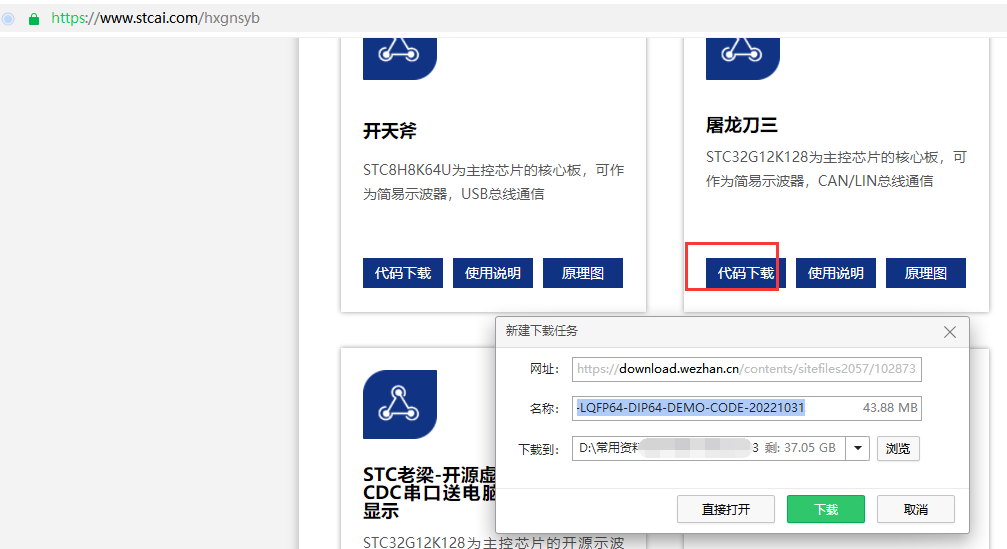1007x549 pixels.
Task: Click the 取消 cancel button
Action: pyautogui.click(x=916, y=509)
